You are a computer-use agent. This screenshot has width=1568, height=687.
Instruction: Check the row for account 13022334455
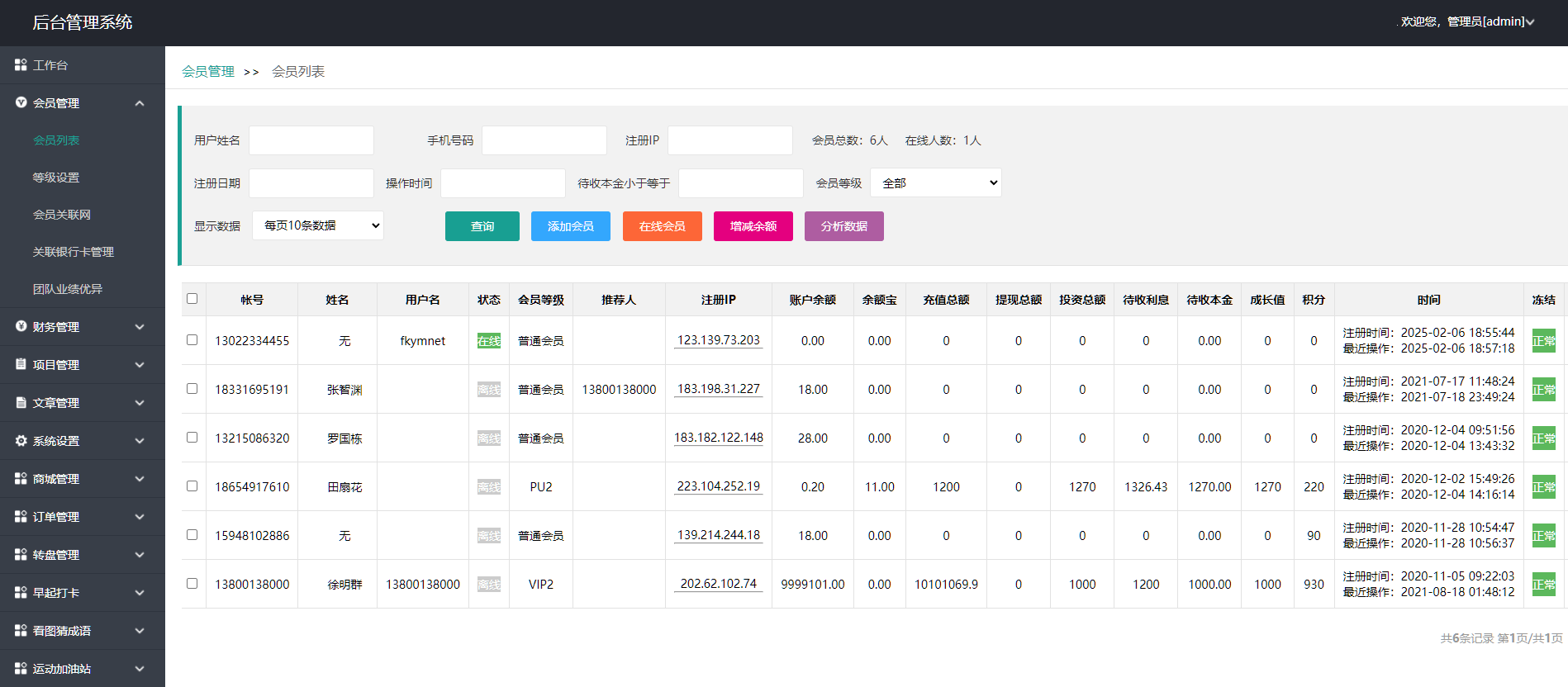tap(192, 339)
